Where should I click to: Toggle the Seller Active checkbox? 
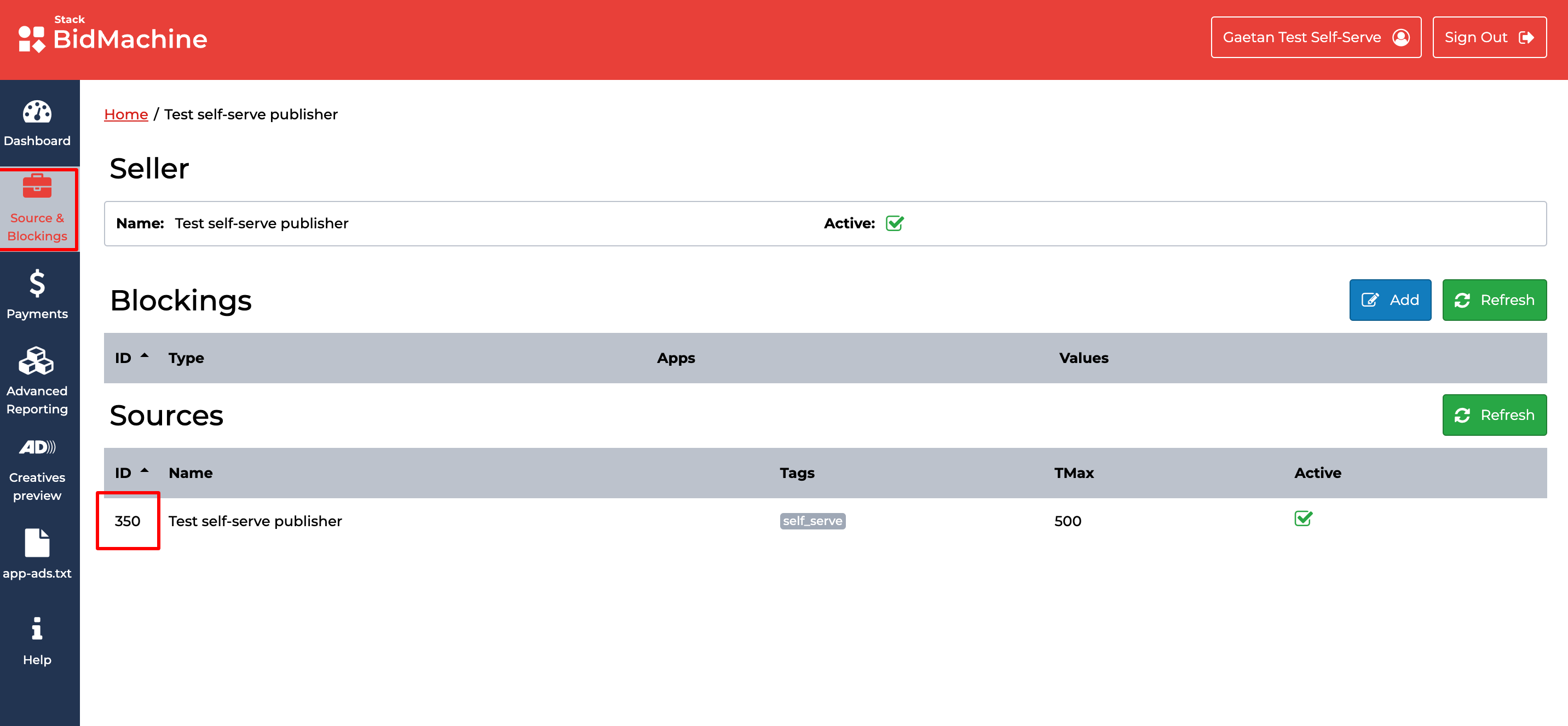point(894,223)
